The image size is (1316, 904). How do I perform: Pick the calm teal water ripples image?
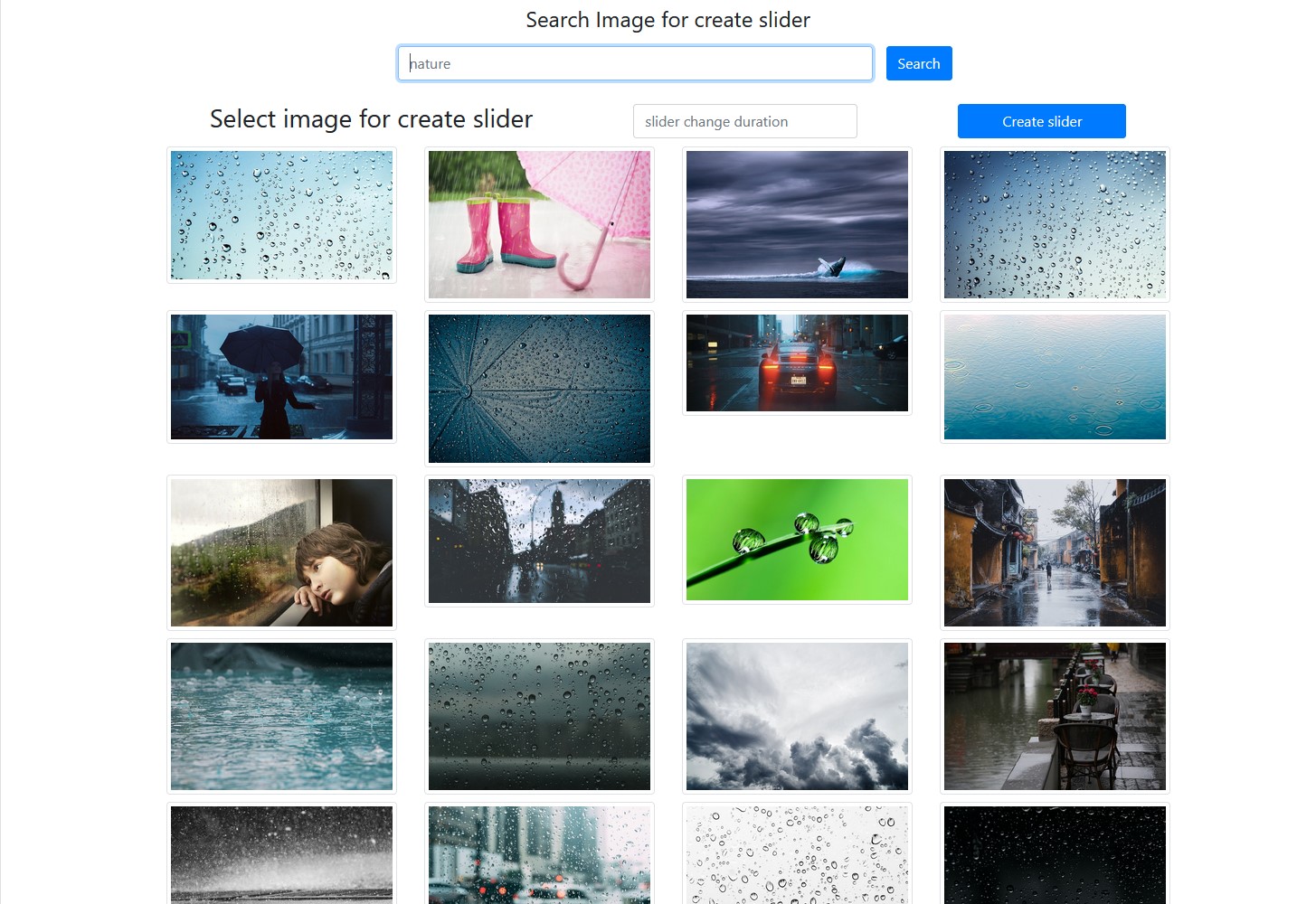tap(1055, 377)
